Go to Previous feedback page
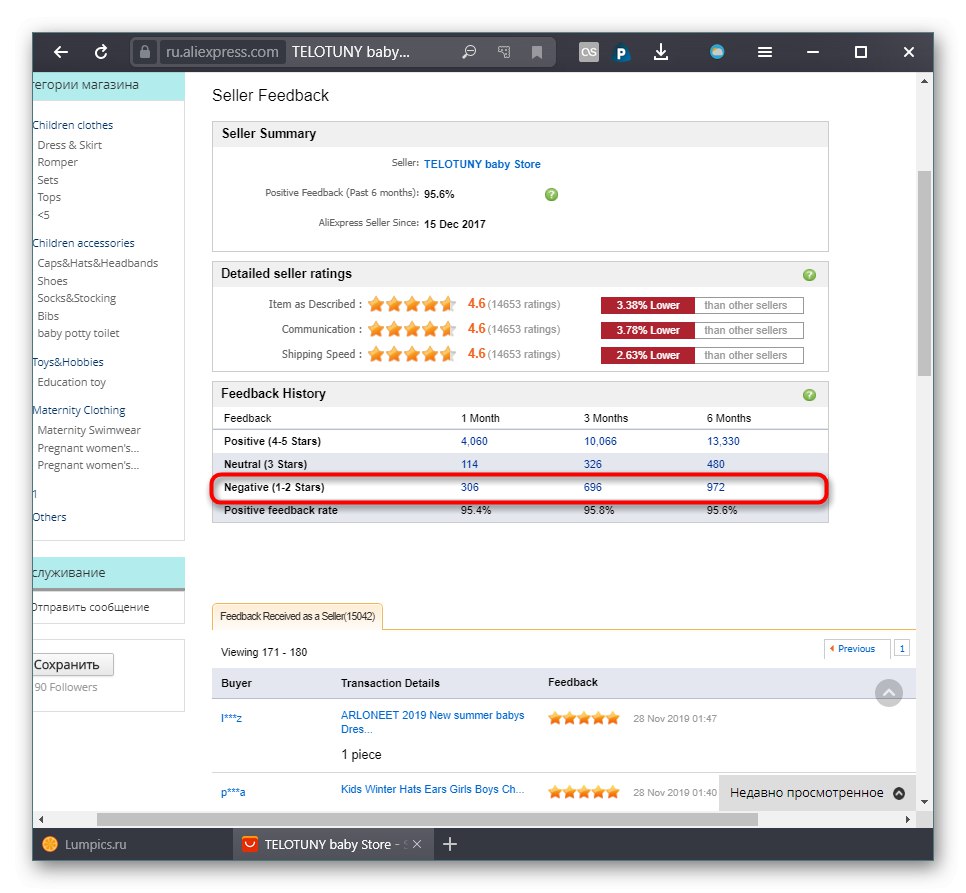The width and height of the screenshot is (966, 893). [x=856, y=649]
